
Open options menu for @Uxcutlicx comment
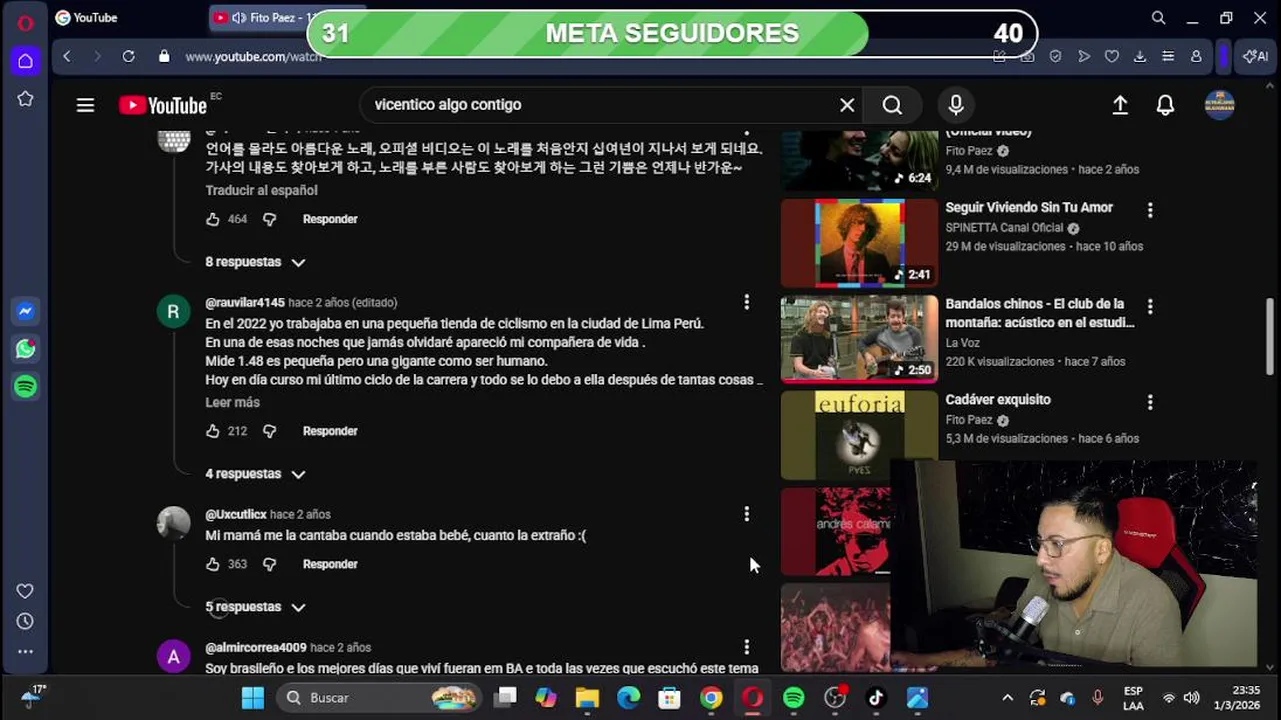(746, 514)
